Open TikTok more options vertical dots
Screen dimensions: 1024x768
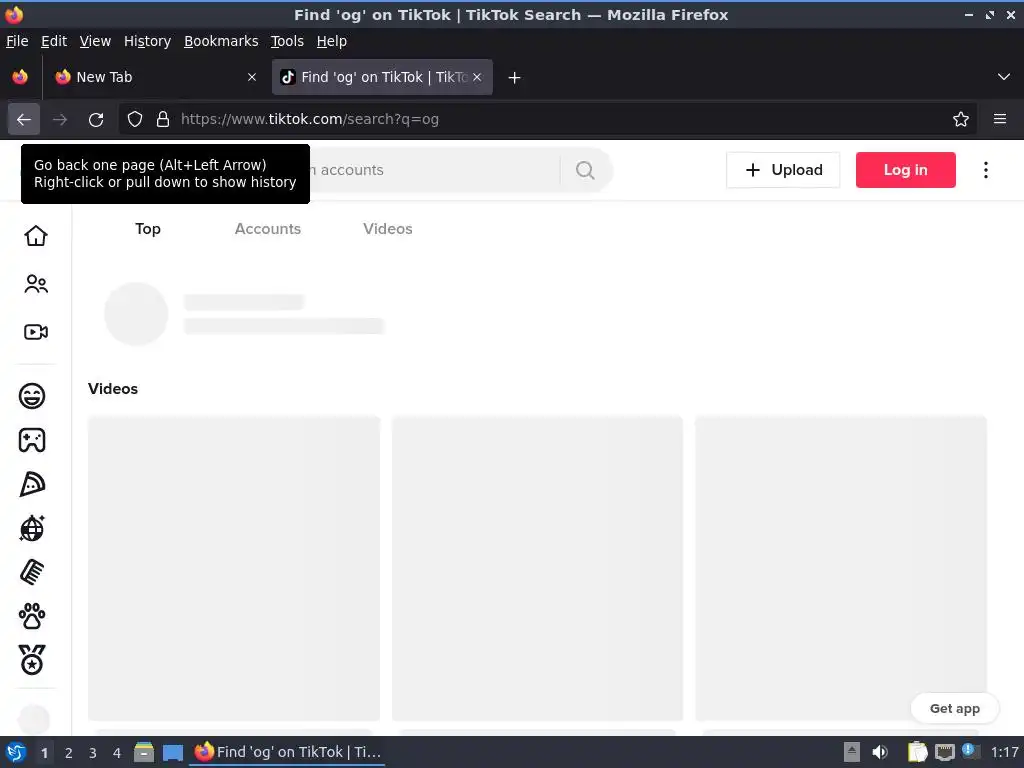[985, 170]
